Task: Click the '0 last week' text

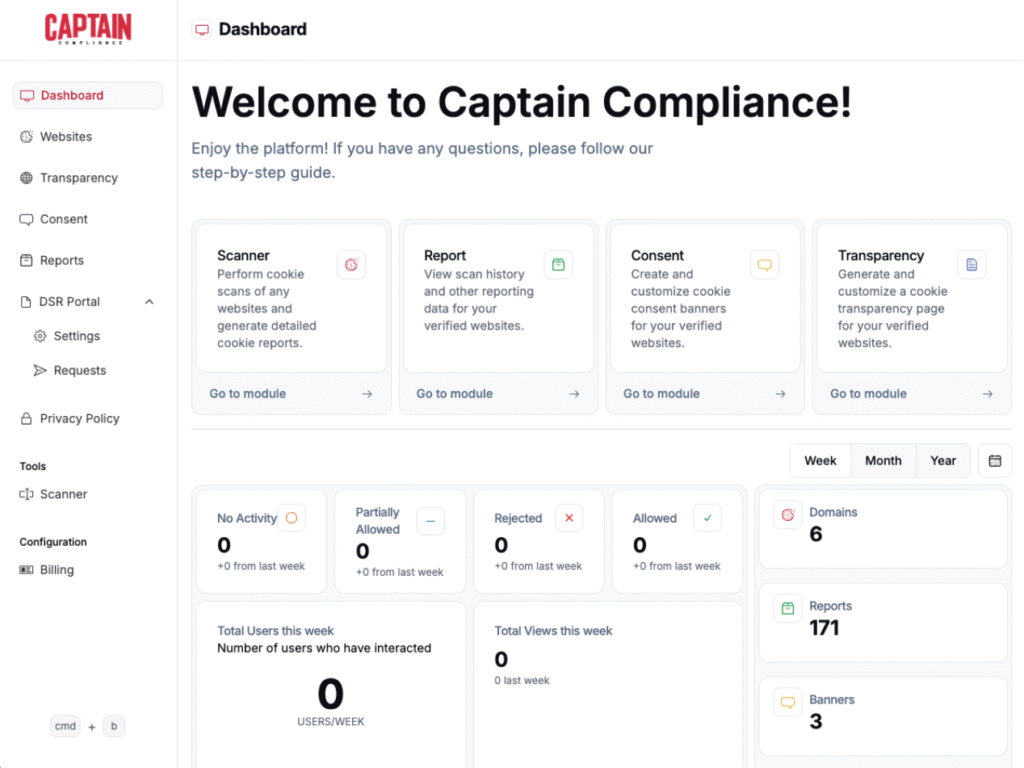Action: tap(522, 680)
